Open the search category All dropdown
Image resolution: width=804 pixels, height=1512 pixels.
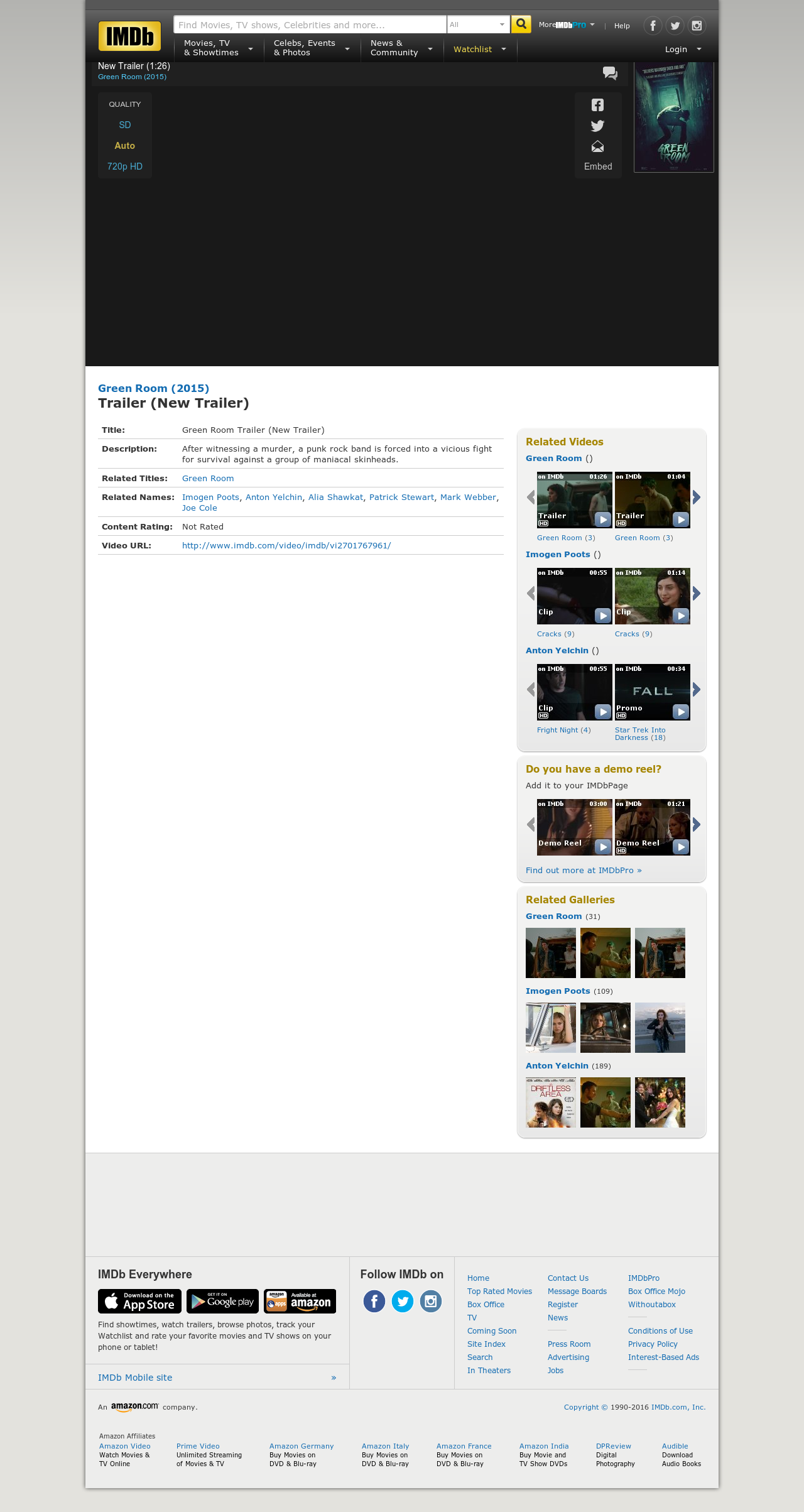click(478, 24)
